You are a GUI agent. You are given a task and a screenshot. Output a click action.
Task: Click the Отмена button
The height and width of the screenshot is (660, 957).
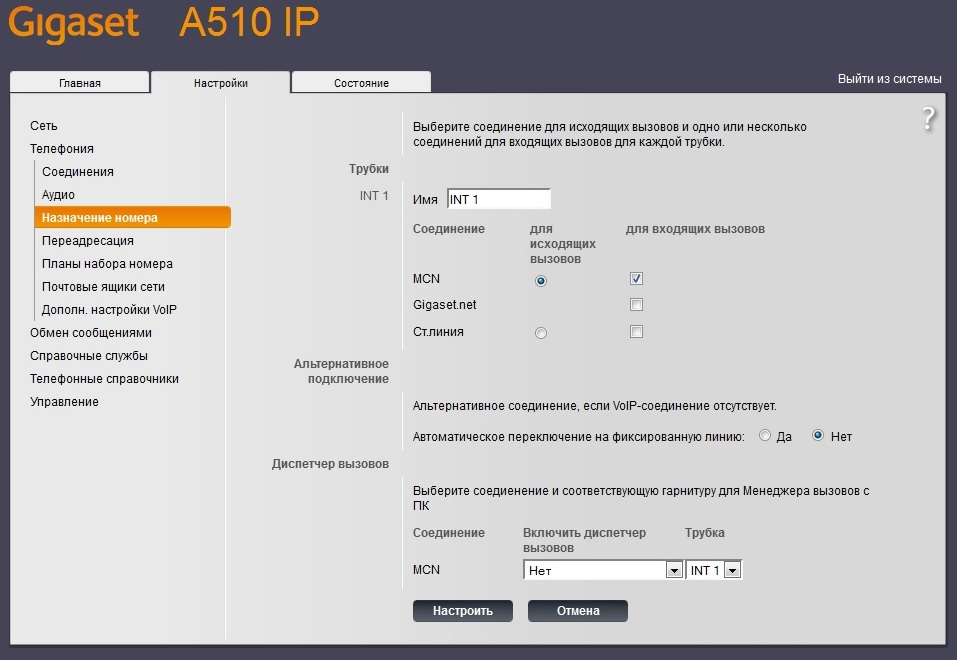click(x=577, y=611)
